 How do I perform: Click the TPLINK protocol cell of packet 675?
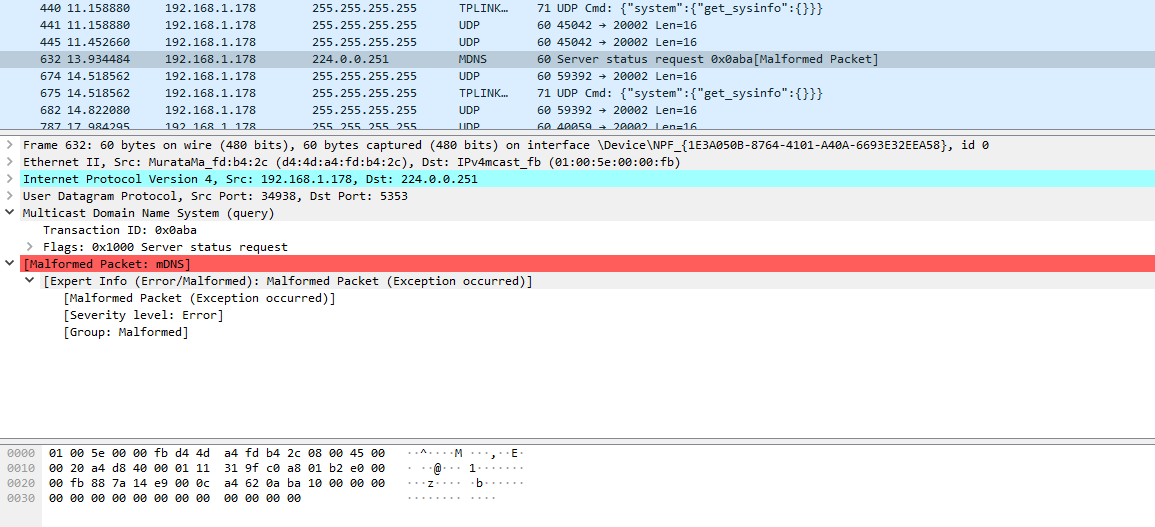click(x=483, y=93)
